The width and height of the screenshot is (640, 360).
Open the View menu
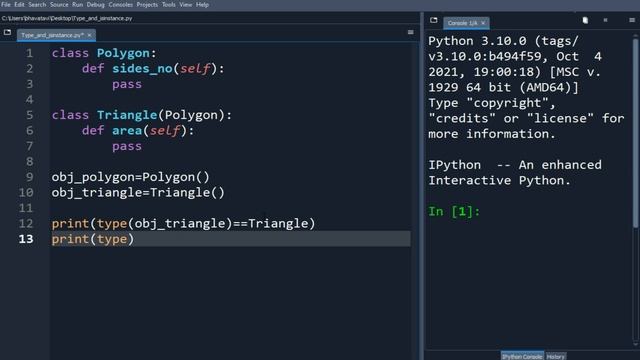[x=186, y=5]
